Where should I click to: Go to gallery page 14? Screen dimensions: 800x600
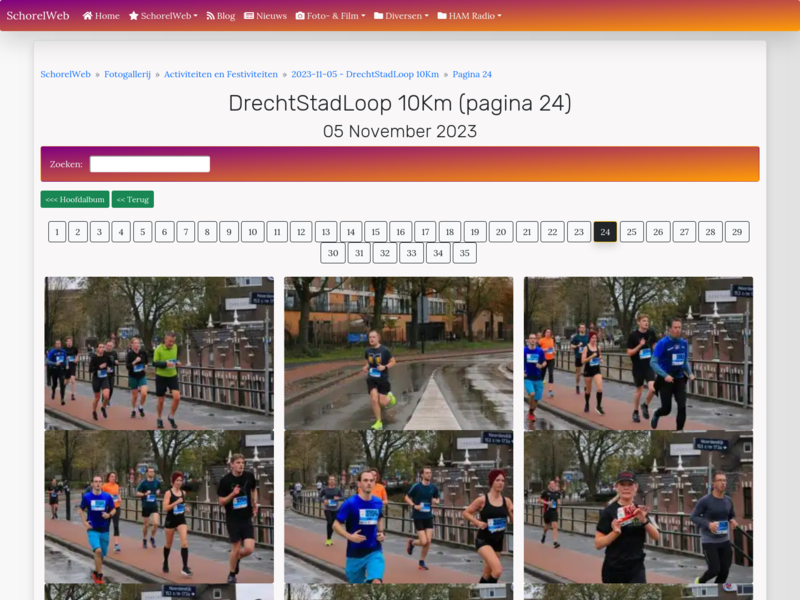[x=351, y=232]
